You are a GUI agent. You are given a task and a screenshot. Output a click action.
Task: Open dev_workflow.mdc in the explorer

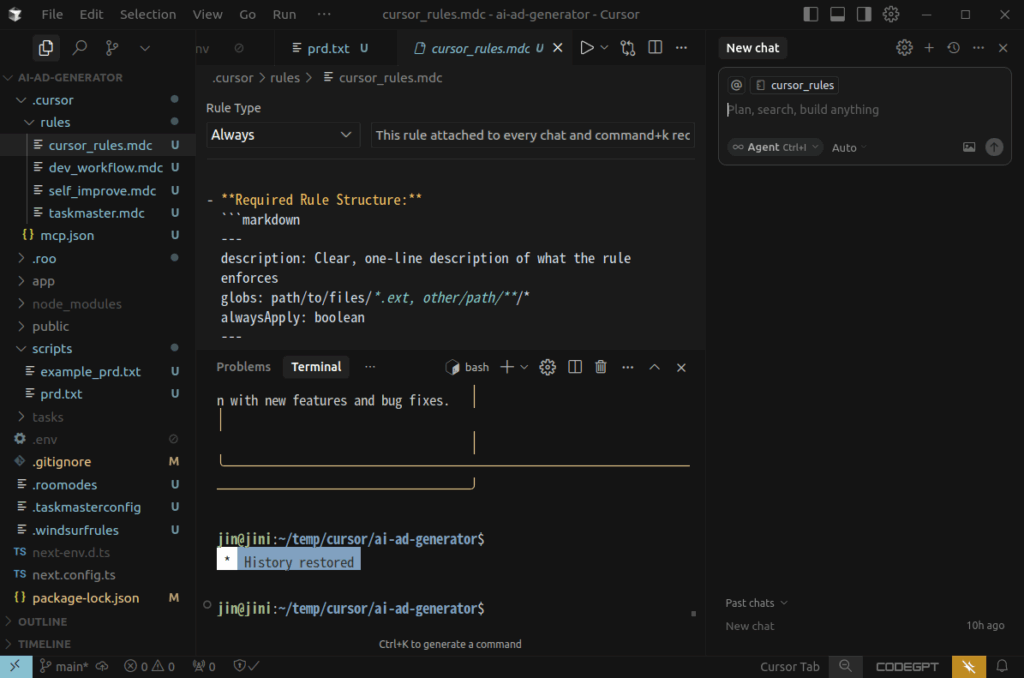(98, 168)
